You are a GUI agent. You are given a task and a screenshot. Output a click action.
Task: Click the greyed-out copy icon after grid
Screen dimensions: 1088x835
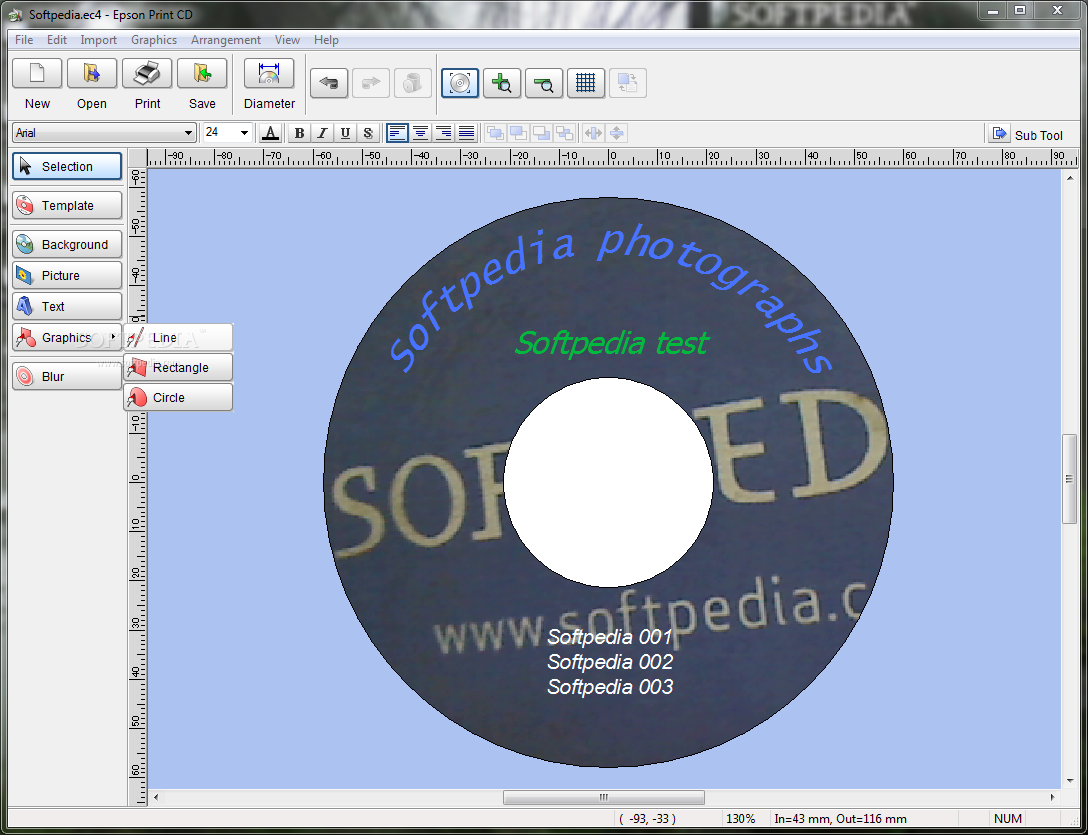point(628,83)
